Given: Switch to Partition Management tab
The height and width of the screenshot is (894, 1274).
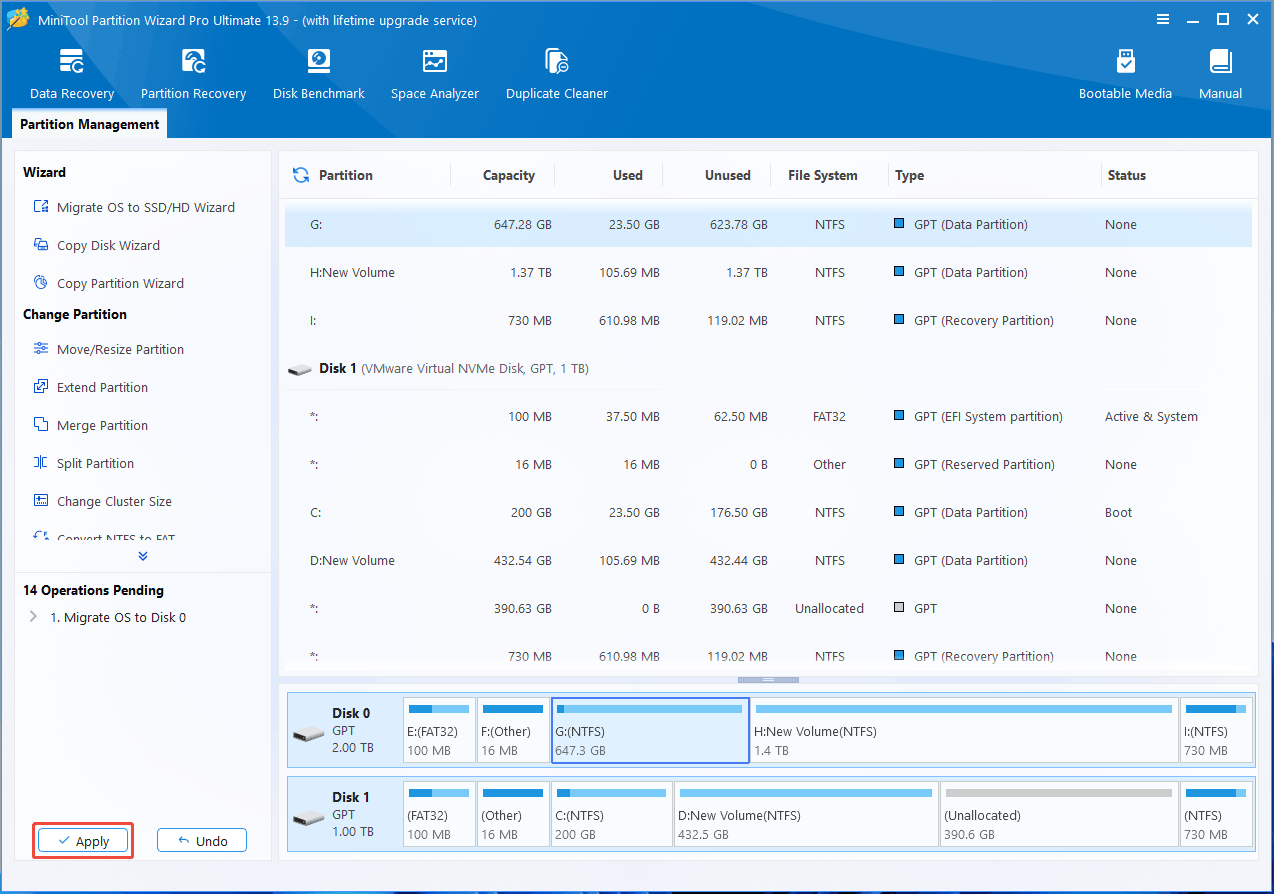Looking at the screenshot, I should pos(90,125).
